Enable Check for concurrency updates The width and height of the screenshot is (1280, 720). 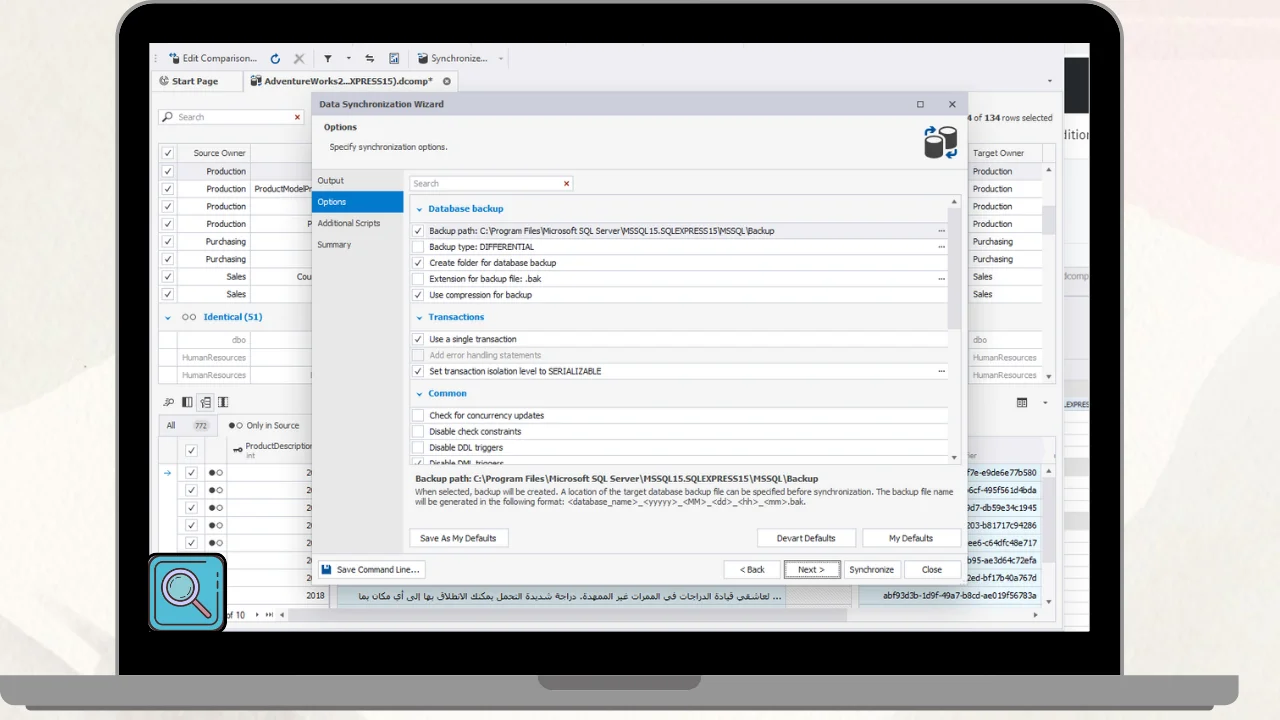point(419,415)
